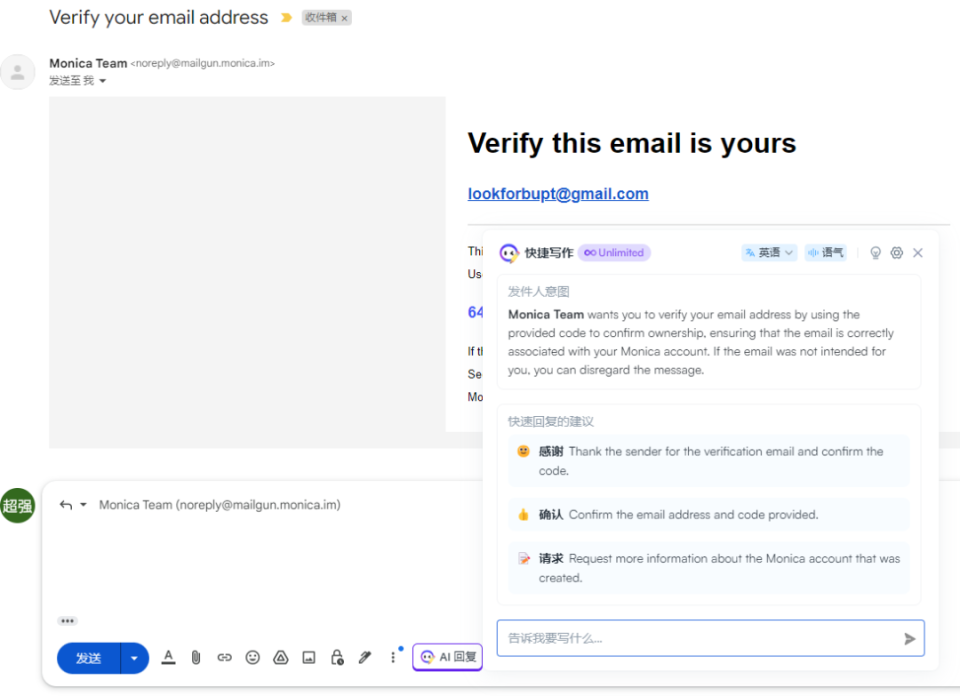Open the send options dropdown arrow
This screenshot has width=960, height=696.
click(135, 658)
